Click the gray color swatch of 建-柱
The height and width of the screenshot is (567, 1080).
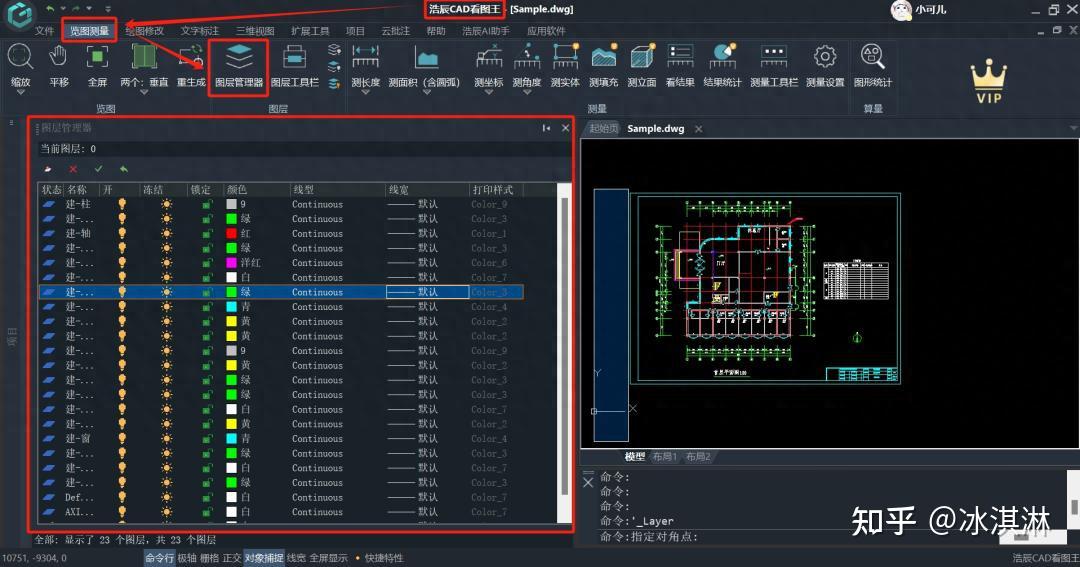pos(231,204)
